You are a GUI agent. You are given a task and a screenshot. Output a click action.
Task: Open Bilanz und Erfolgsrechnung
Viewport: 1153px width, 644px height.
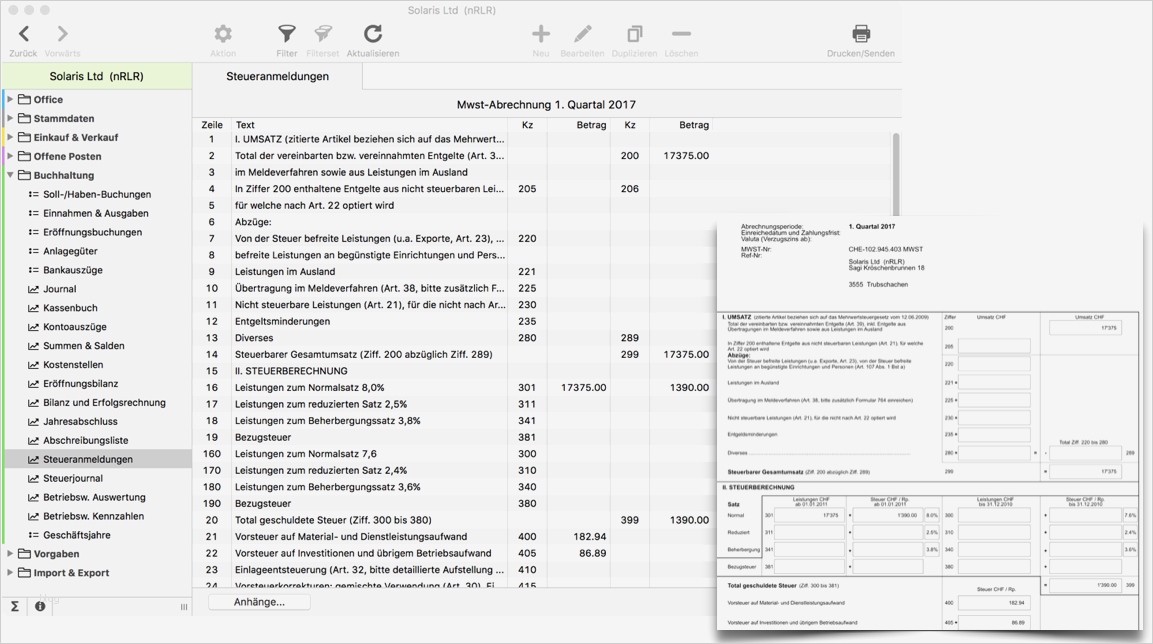(x=104, y=403)
